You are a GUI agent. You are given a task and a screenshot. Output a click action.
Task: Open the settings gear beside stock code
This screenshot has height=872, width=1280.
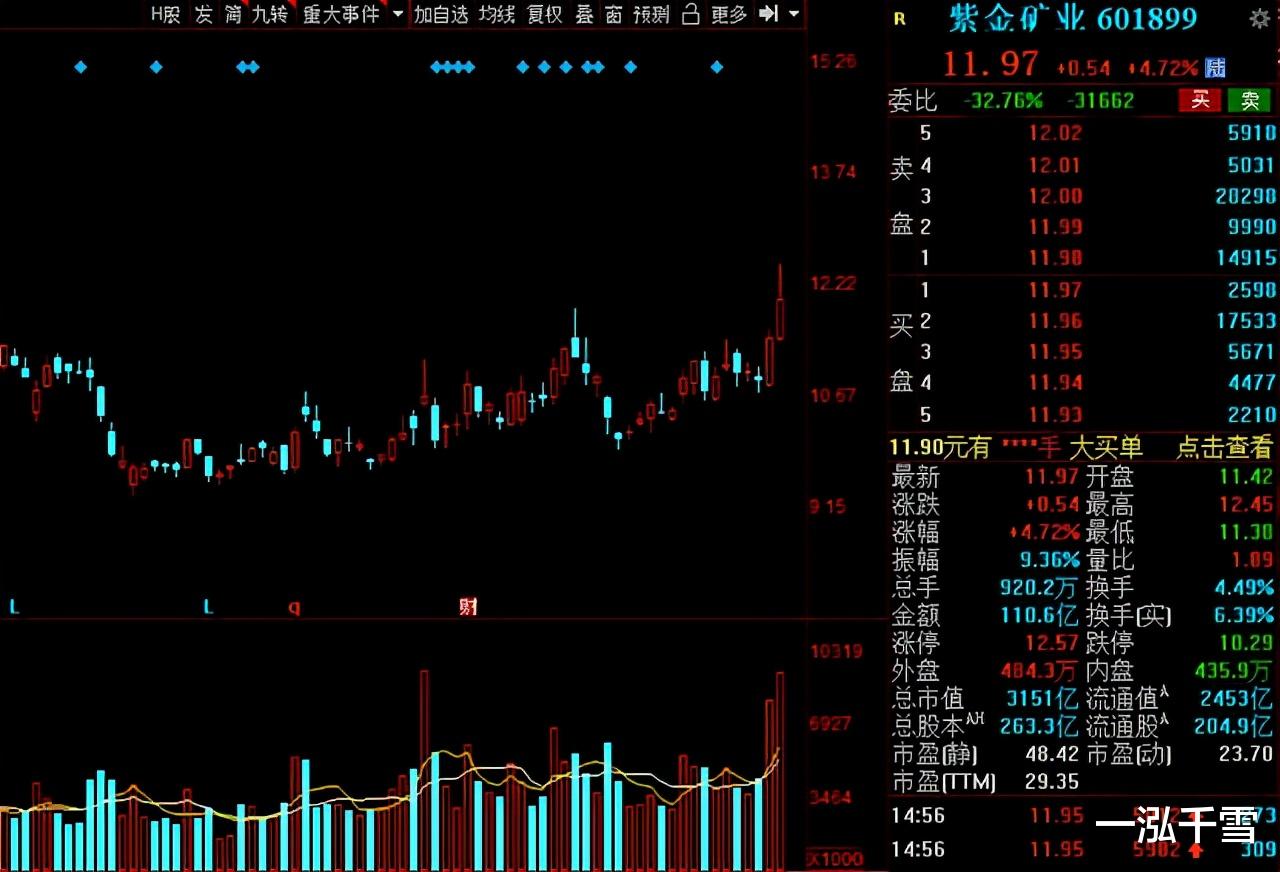1259,19
